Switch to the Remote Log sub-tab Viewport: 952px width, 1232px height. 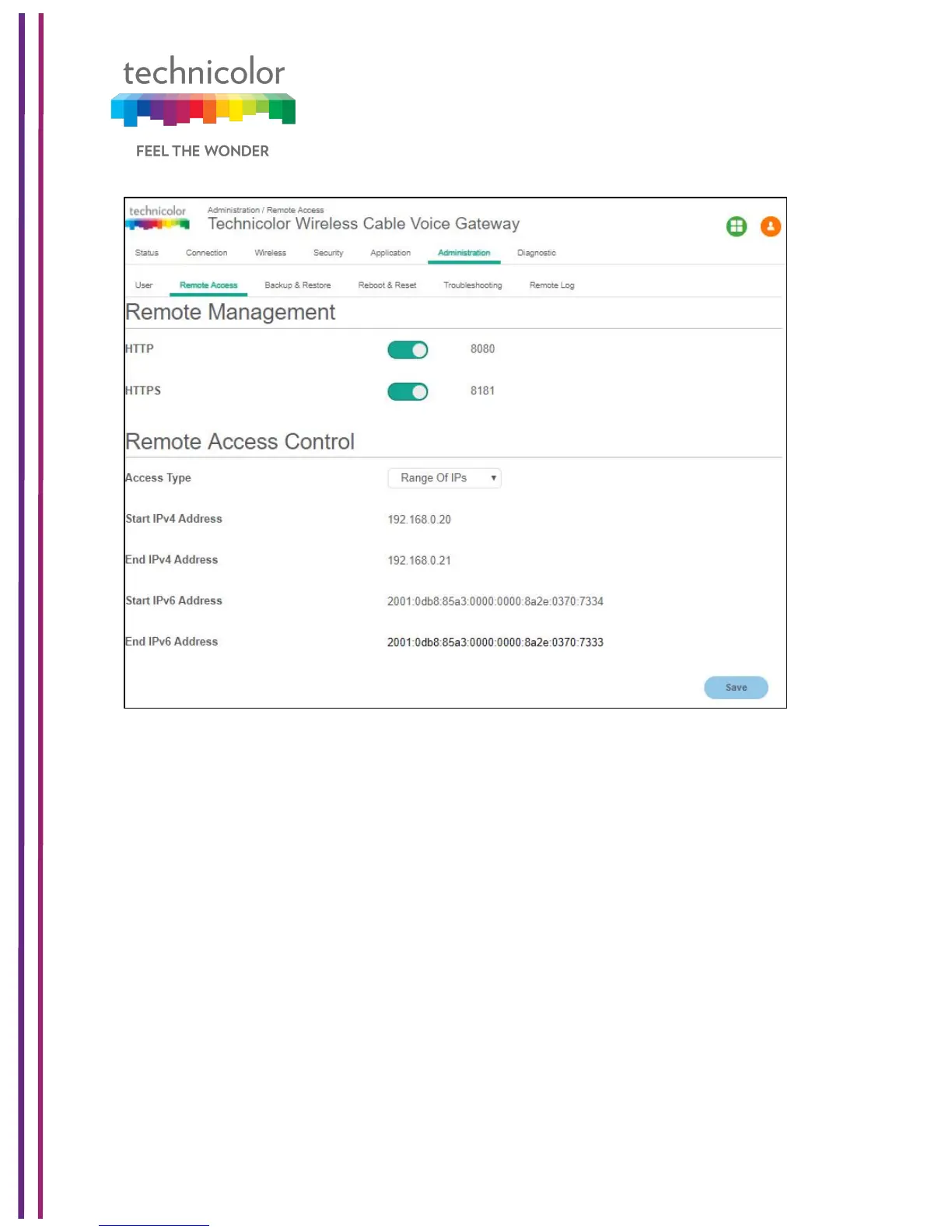coord(551,285)
